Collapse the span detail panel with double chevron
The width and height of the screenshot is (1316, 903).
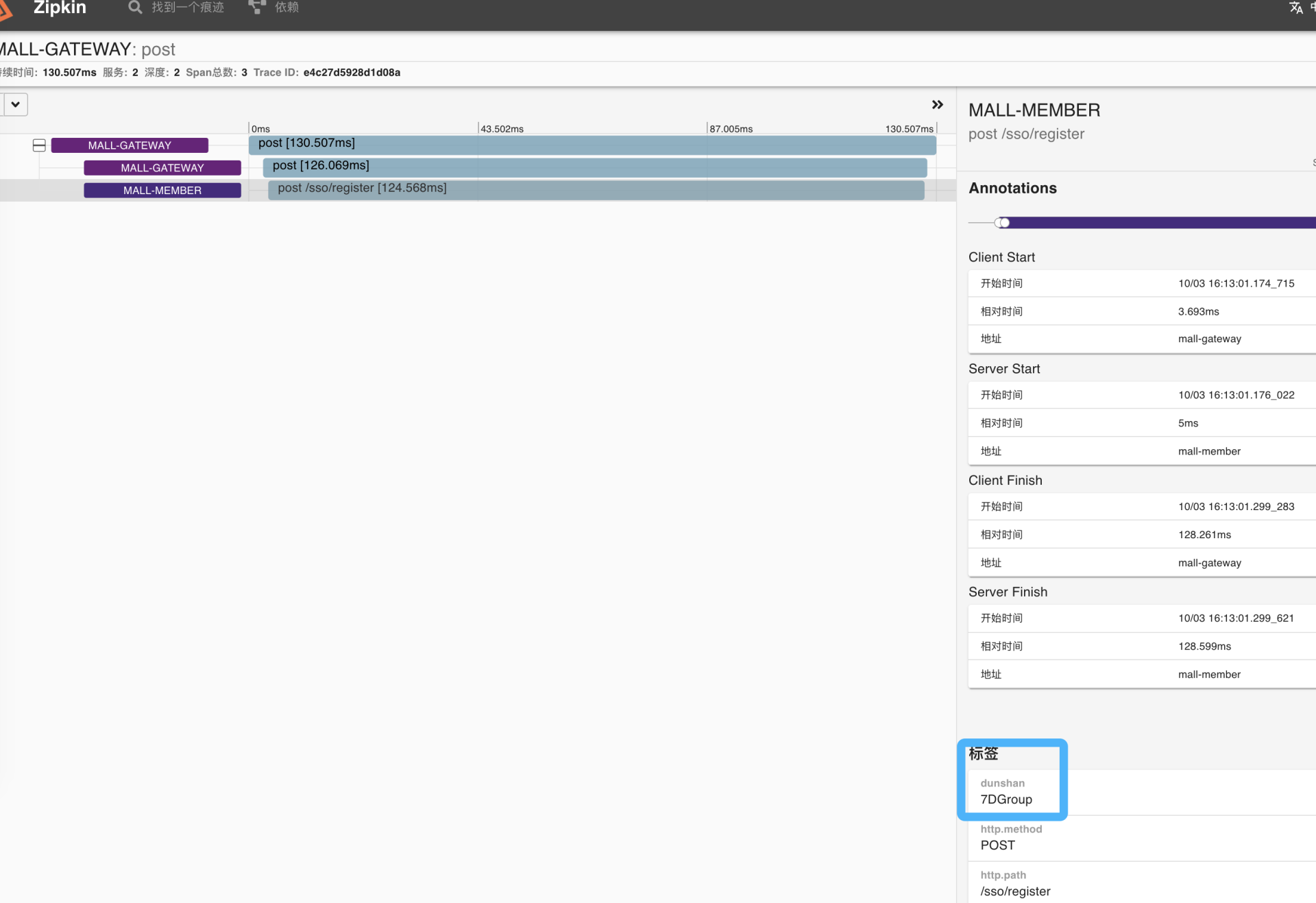tap(937, 105)
